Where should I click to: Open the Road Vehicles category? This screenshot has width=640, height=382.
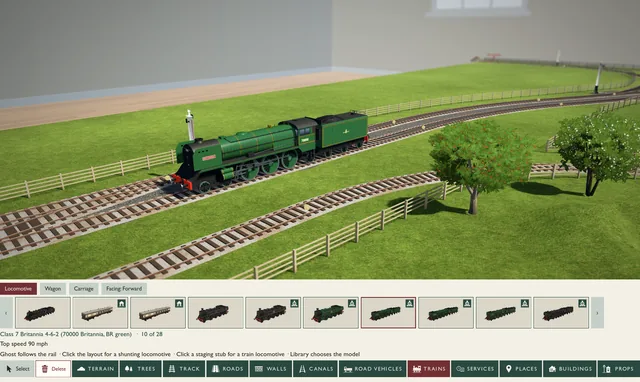pos(372,369)
